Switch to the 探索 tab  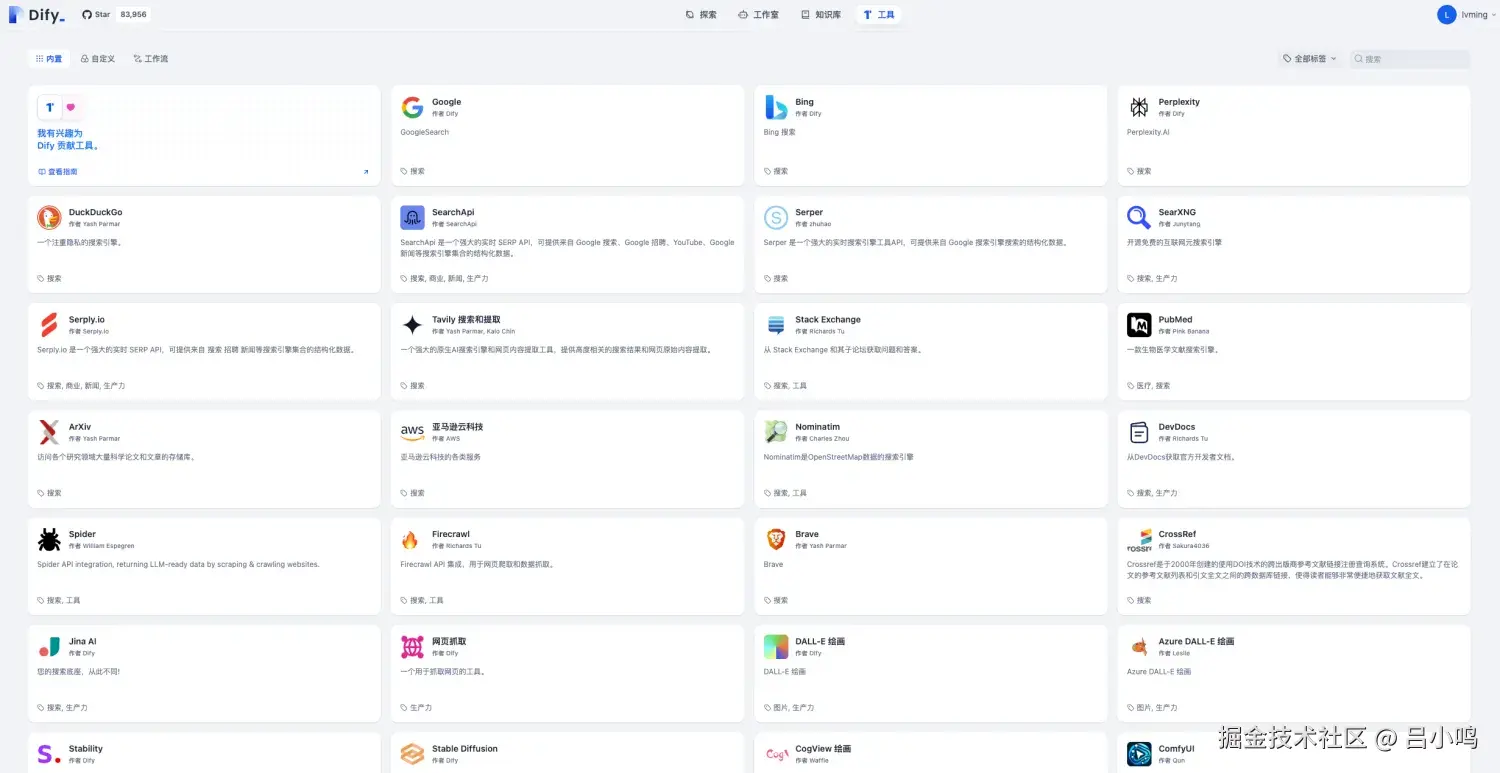pos(701,15)
